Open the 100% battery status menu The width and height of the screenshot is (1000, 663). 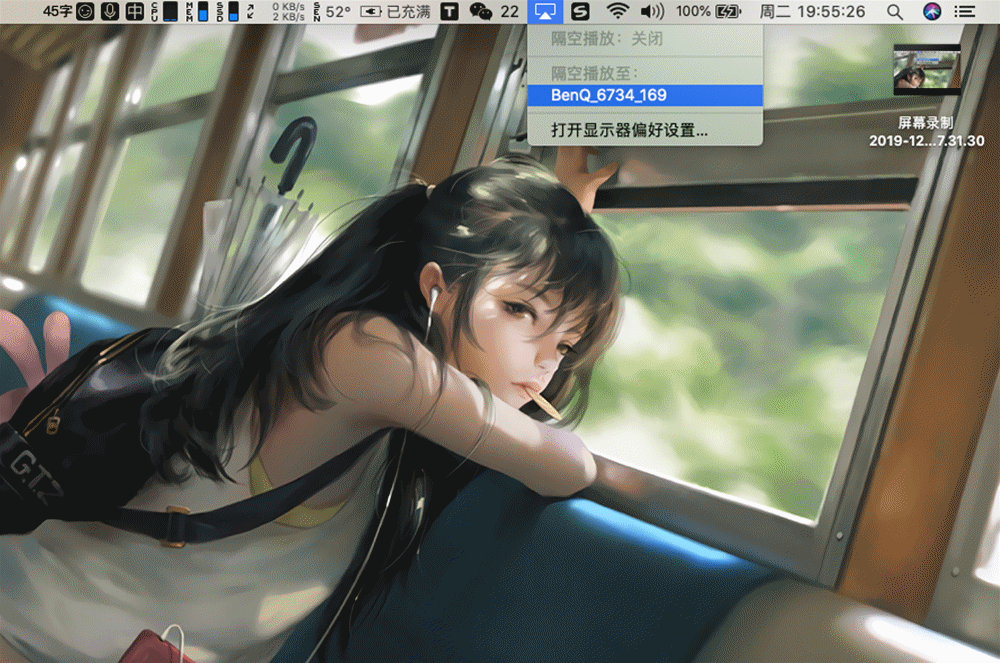709,11
